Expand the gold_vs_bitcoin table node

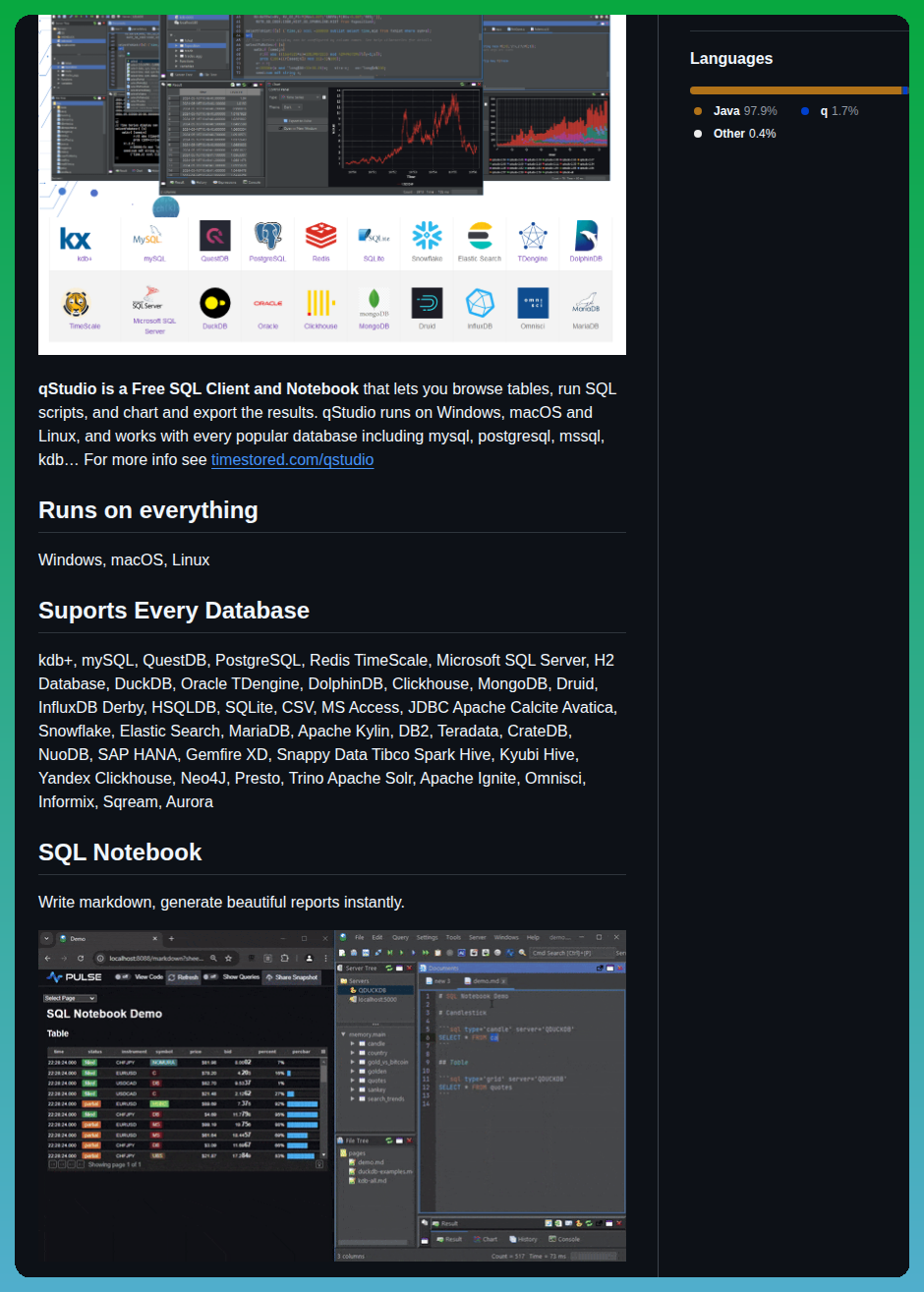[x=353, y=1062]
